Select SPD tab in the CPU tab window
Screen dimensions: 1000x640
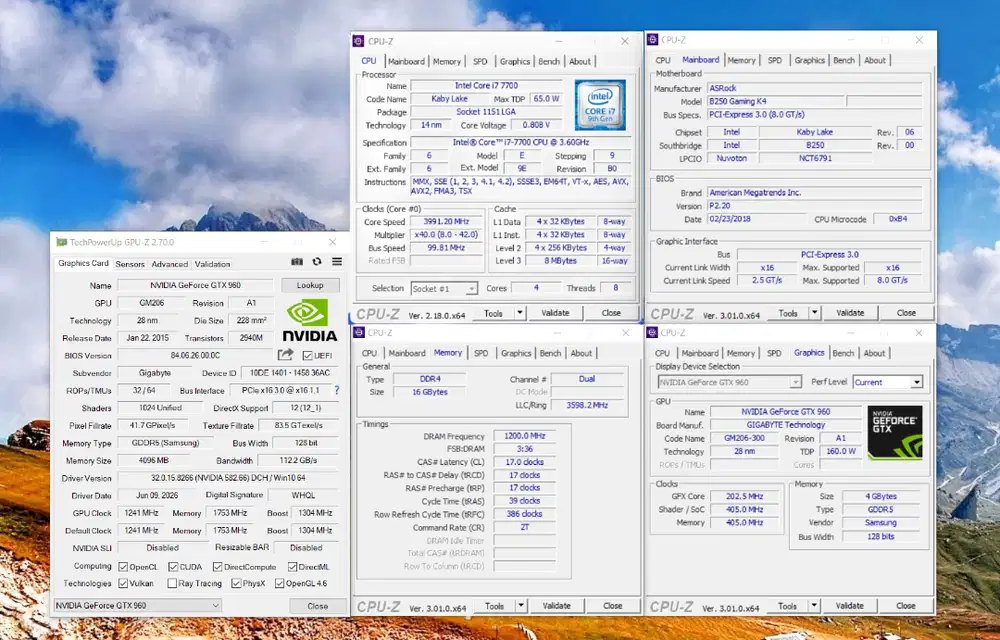click(480, 62)
